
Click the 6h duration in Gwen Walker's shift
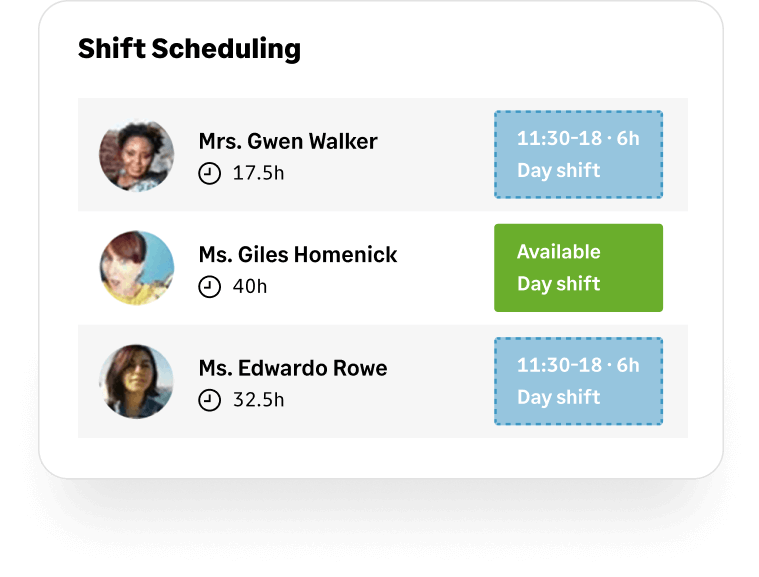click(628, 139)
